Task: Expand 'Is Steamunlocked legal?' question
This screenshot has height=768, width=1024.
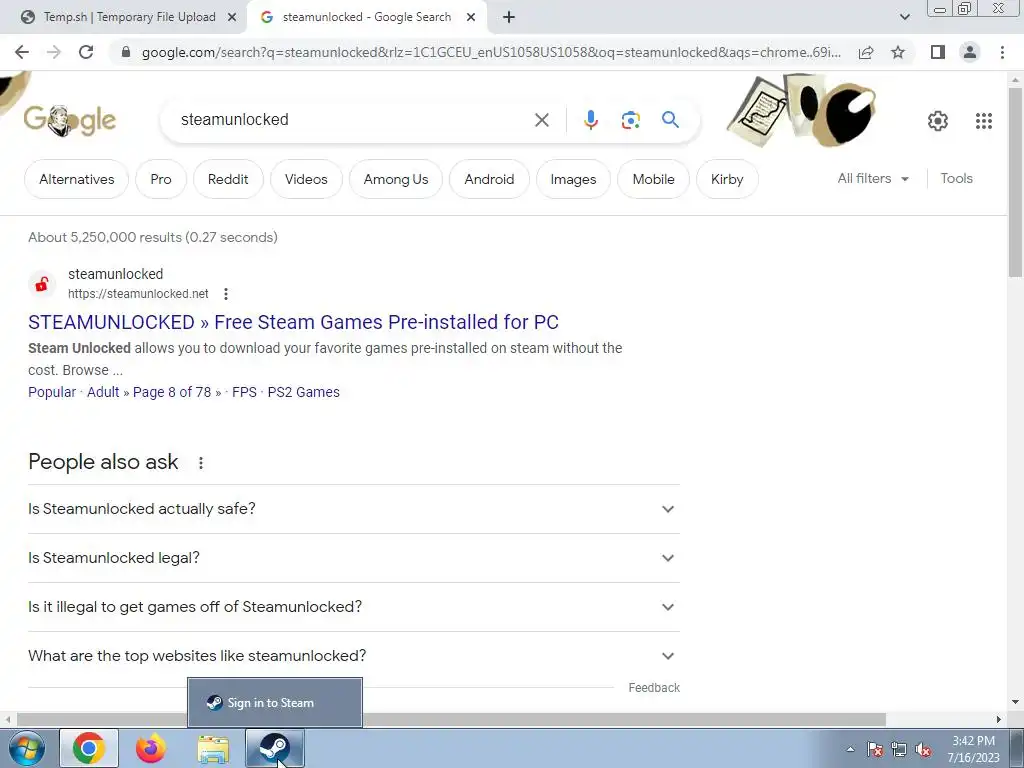Action: point(353,558)
